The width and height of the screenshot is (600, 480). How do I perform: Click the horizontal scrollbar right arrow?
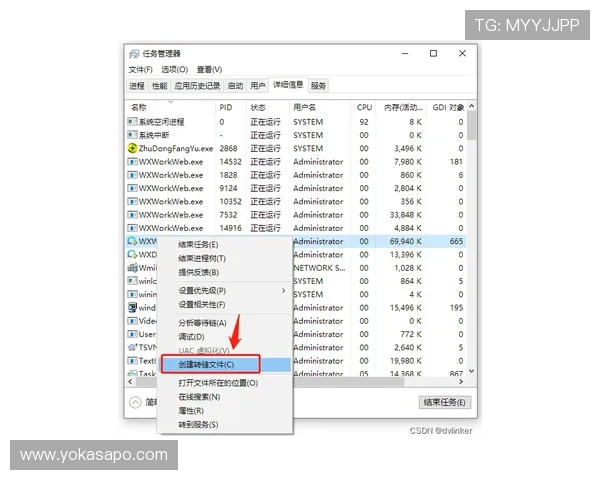pyautogui.click(x=461, y=382)
